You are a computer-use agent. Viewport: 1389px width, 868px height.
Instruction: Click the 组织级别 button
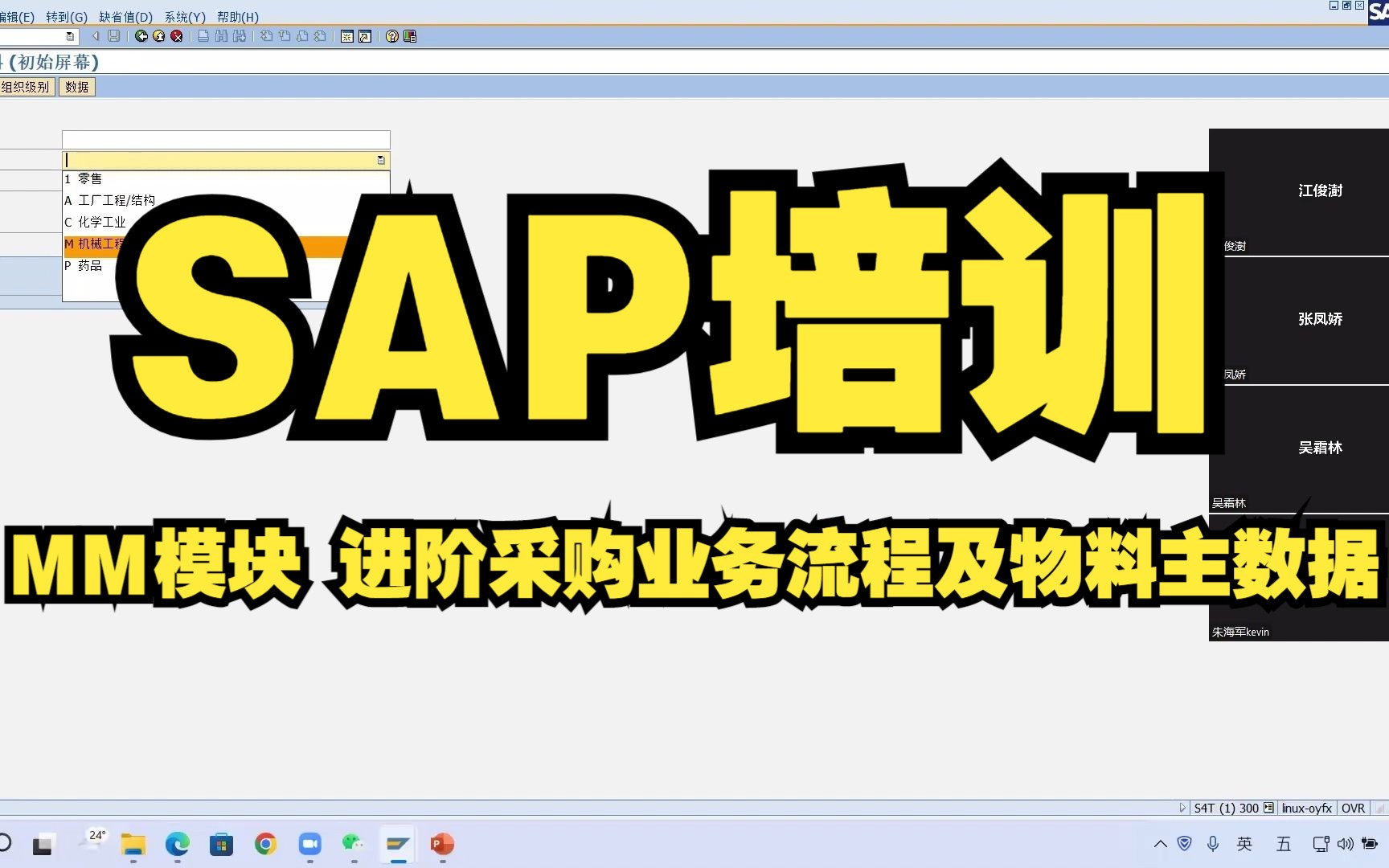(x=27, y=86)
